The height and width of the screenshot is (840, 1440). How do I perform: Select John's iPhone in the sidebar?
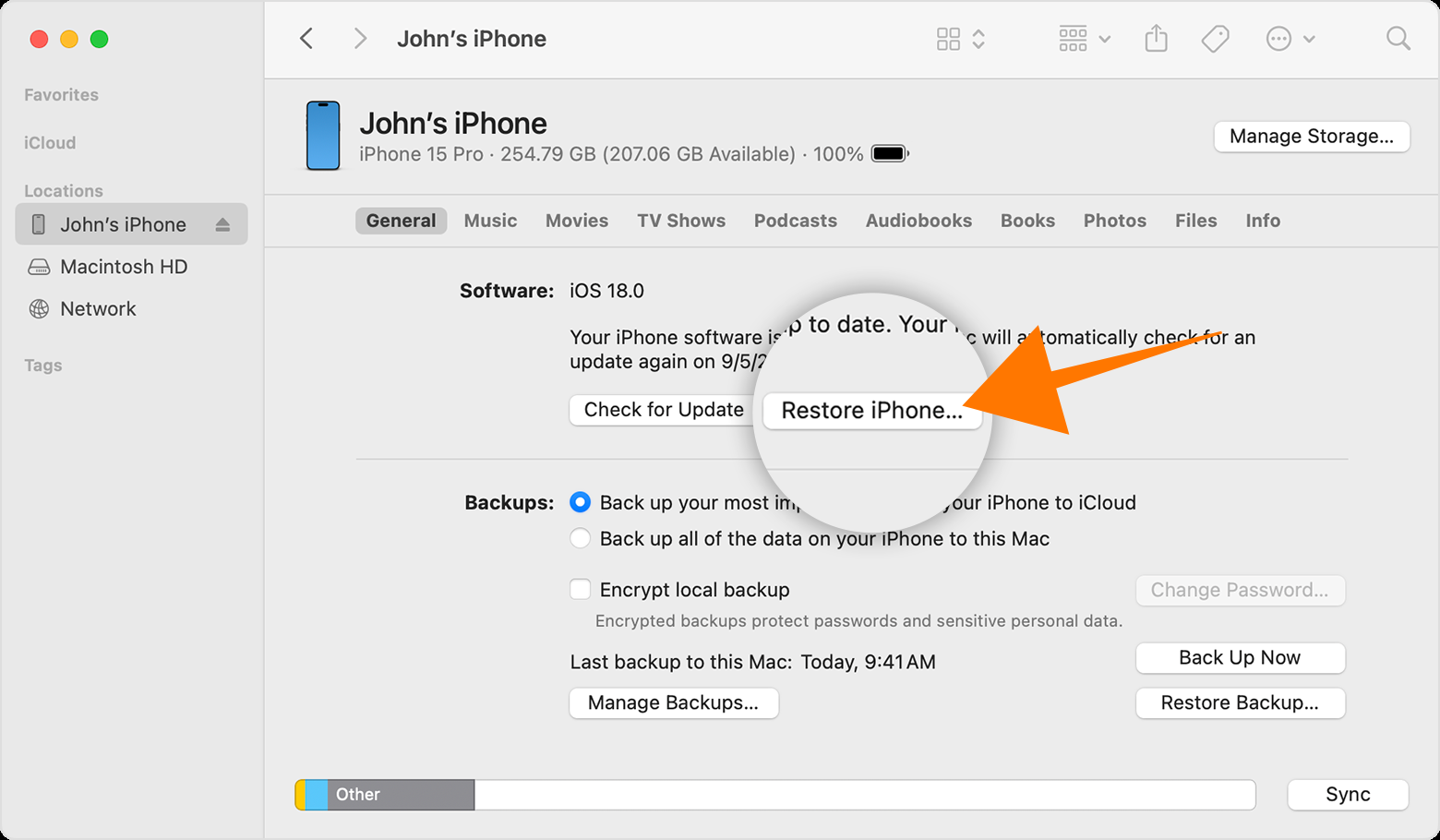131,224
